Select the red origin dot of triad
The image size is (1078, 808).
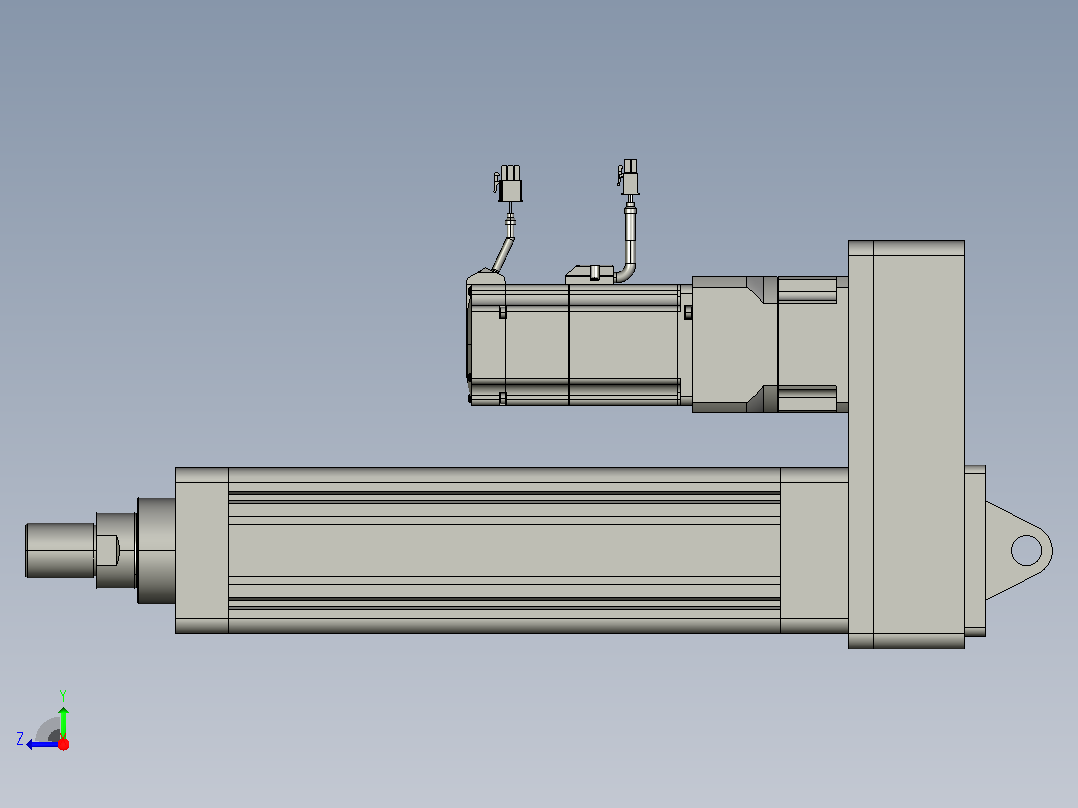pyautogui.click(x=63, y=744)
